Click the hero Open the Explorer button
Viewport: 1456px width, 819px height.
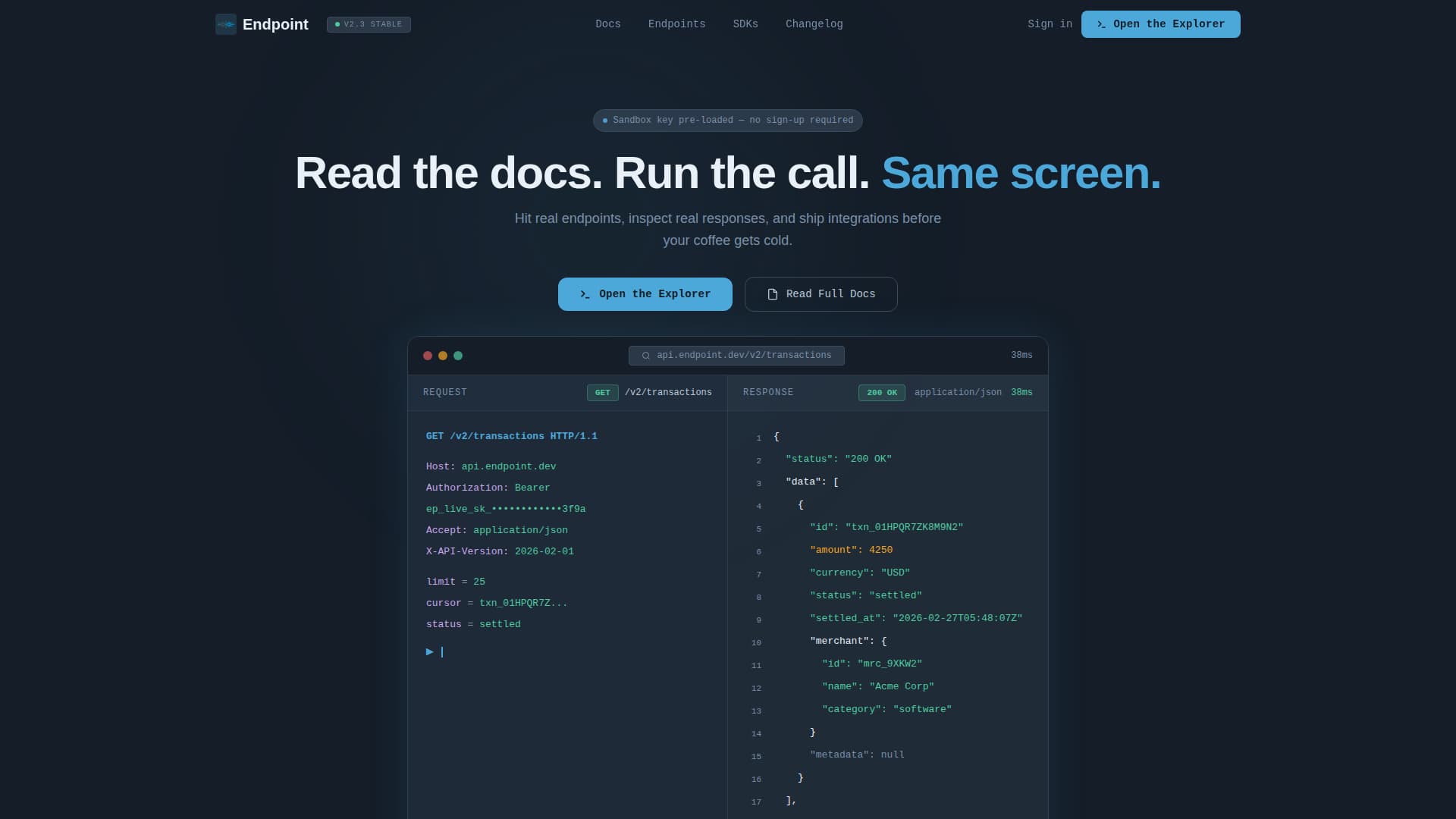coord(645,294)
